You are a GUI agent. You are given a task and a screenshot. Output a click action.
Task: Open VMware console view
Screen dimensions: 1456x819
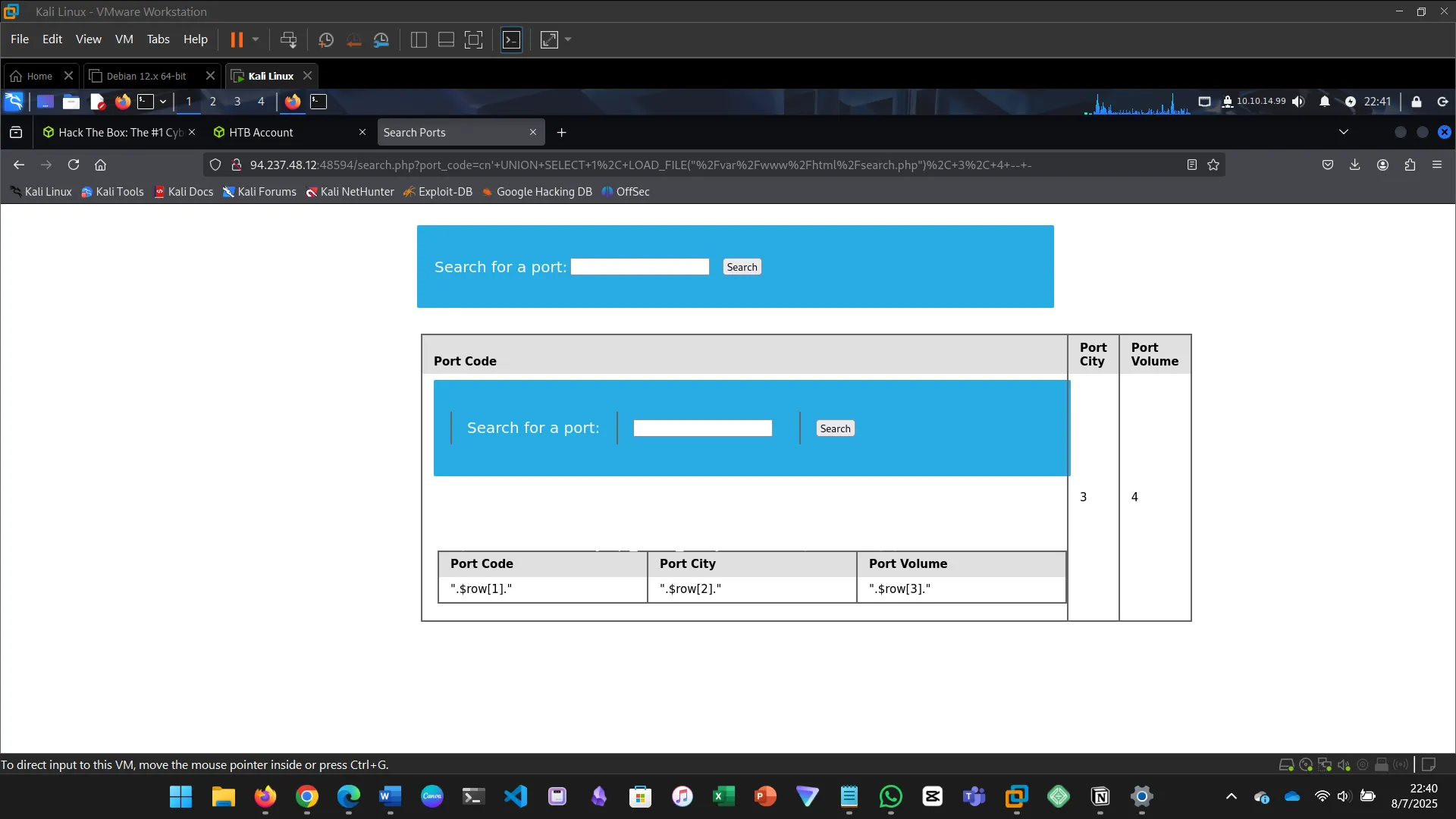(x=512, y=39)
